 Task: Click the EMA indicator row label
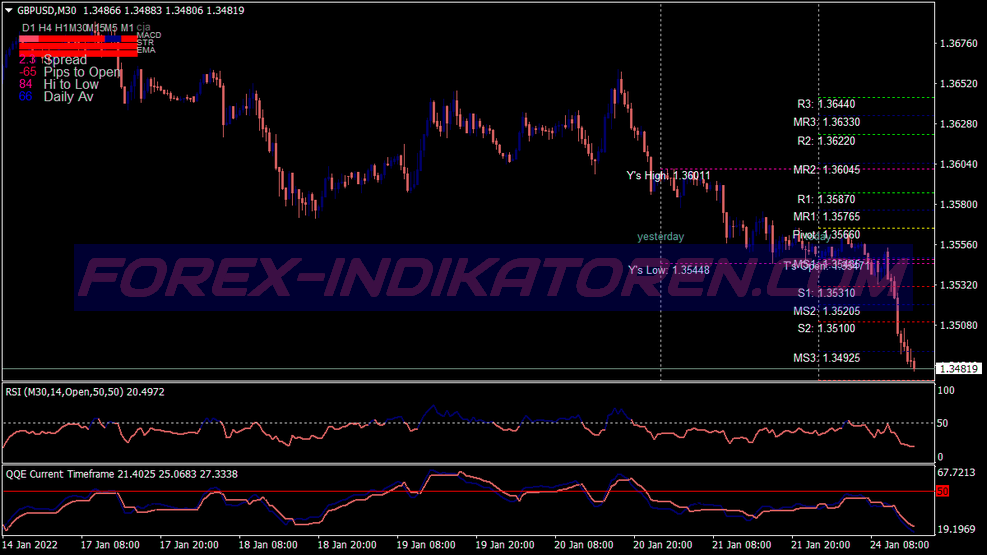pyautogui.click(x=146, y=49)
